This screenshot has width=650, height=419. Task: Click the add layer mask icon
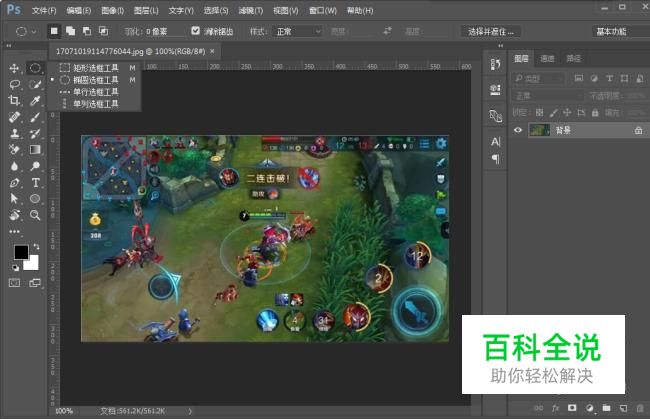tap(572, 408)
